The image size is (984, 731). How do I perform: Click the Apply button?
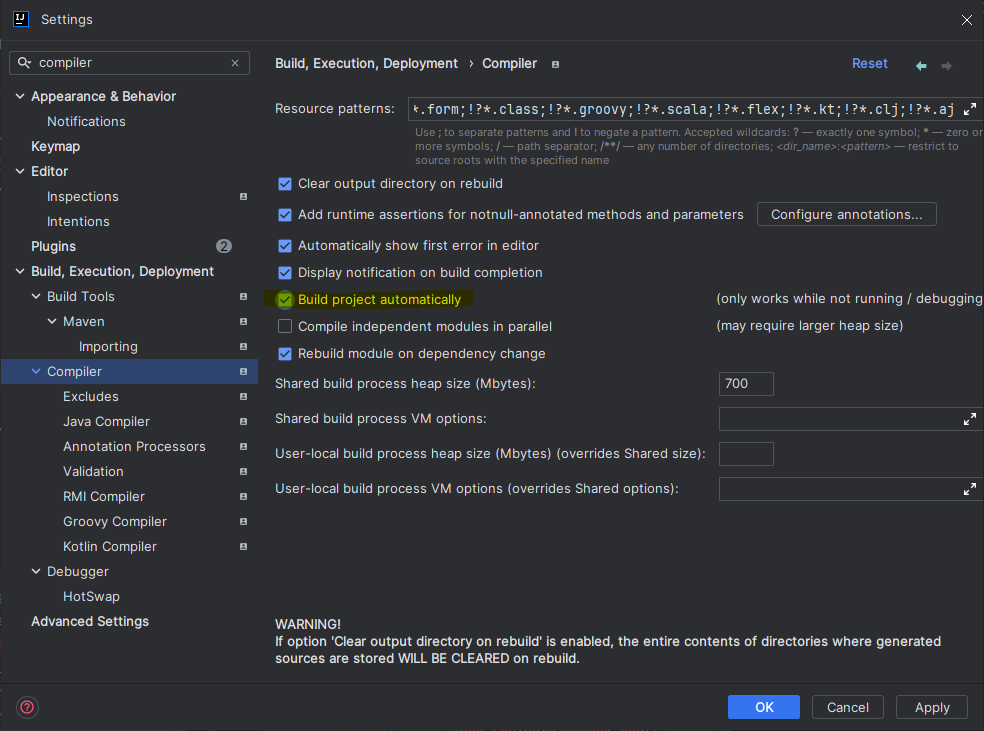[932, 707]
